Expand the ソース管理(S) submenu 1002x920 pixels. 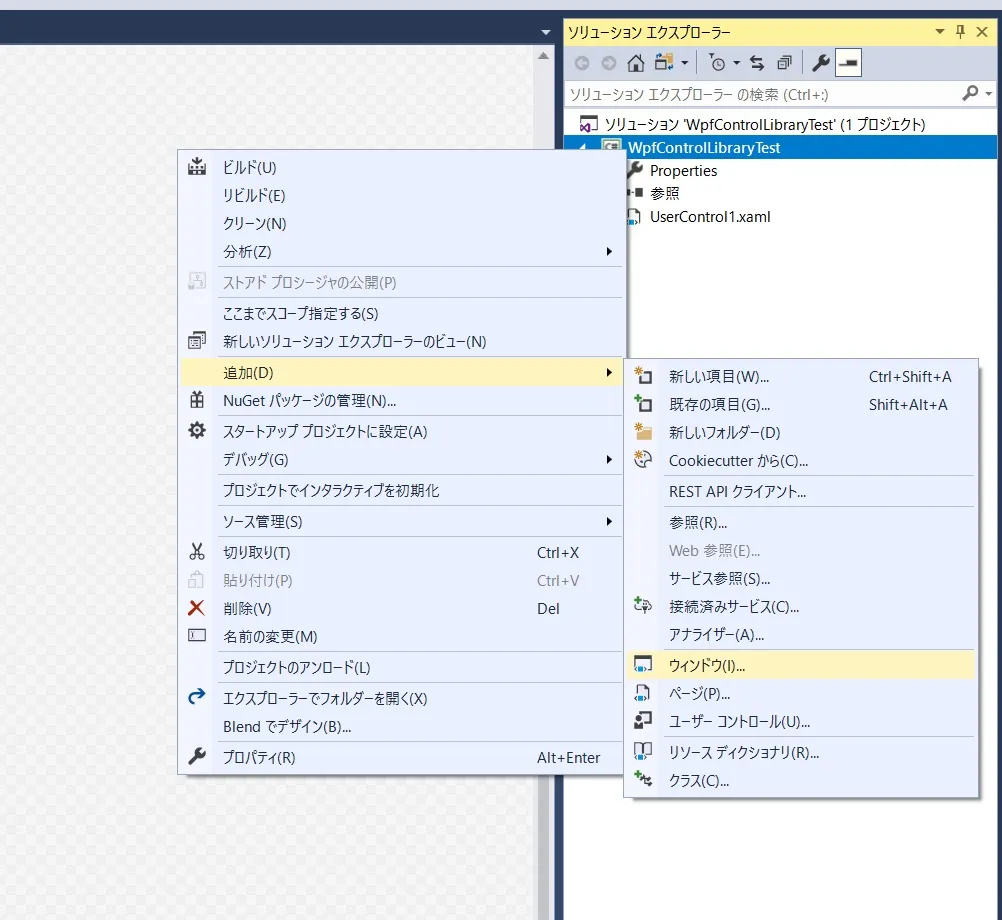pyautogui.click(x=401, y=521)
